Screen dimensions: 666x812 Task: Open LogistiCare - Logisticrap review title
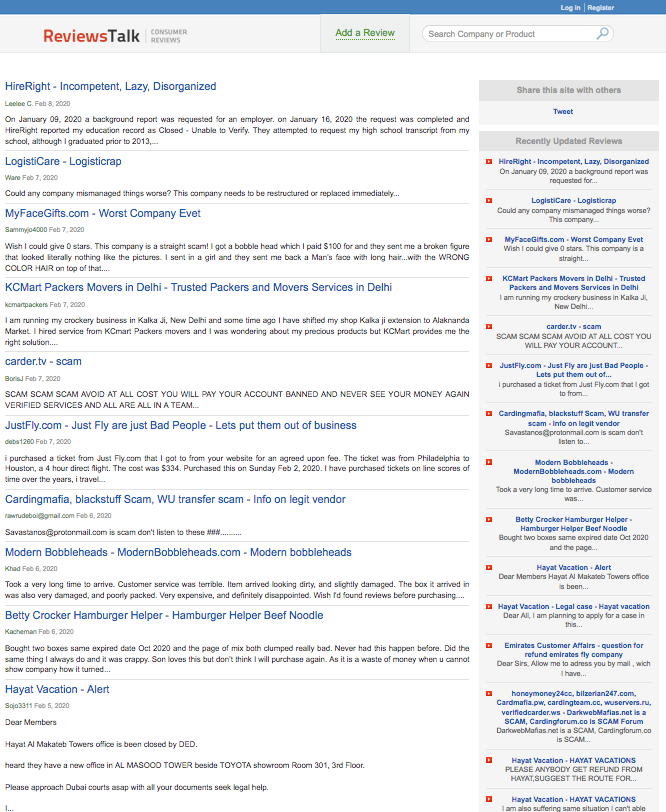click(x=63, y=161)
